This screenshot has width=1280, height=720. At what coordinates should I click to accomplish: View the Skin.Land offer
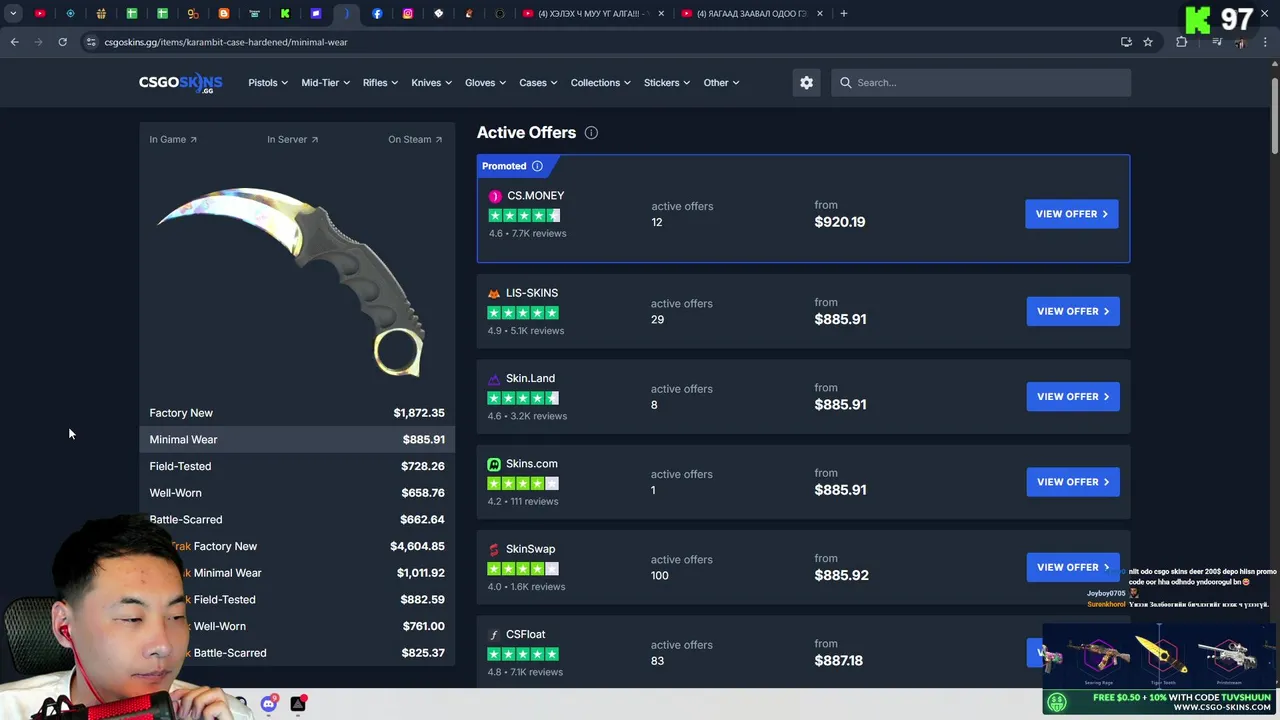click(1073, 397)
